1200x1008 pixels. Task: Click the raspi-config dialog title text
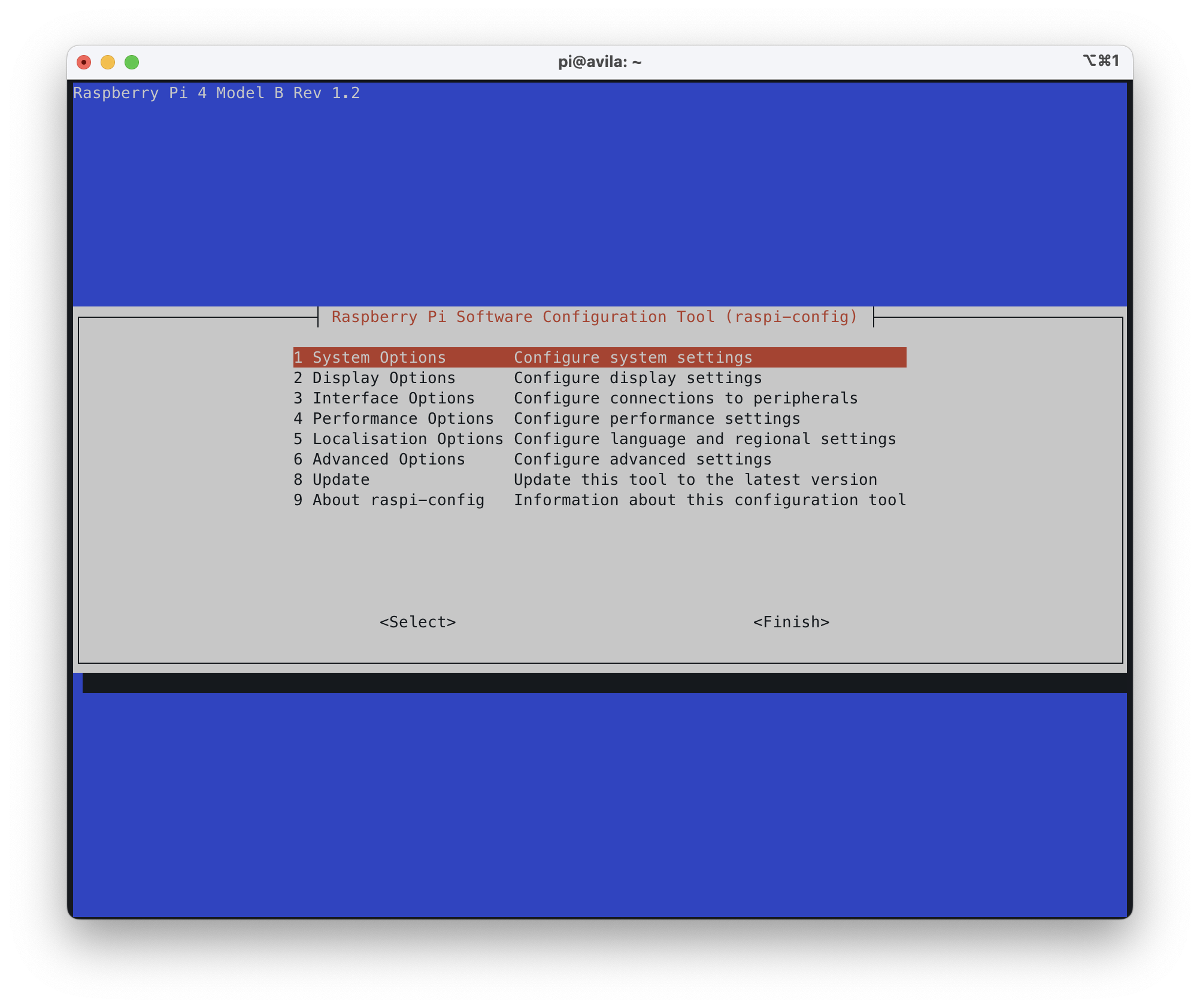pyautogui.click(x=595, y=317)
